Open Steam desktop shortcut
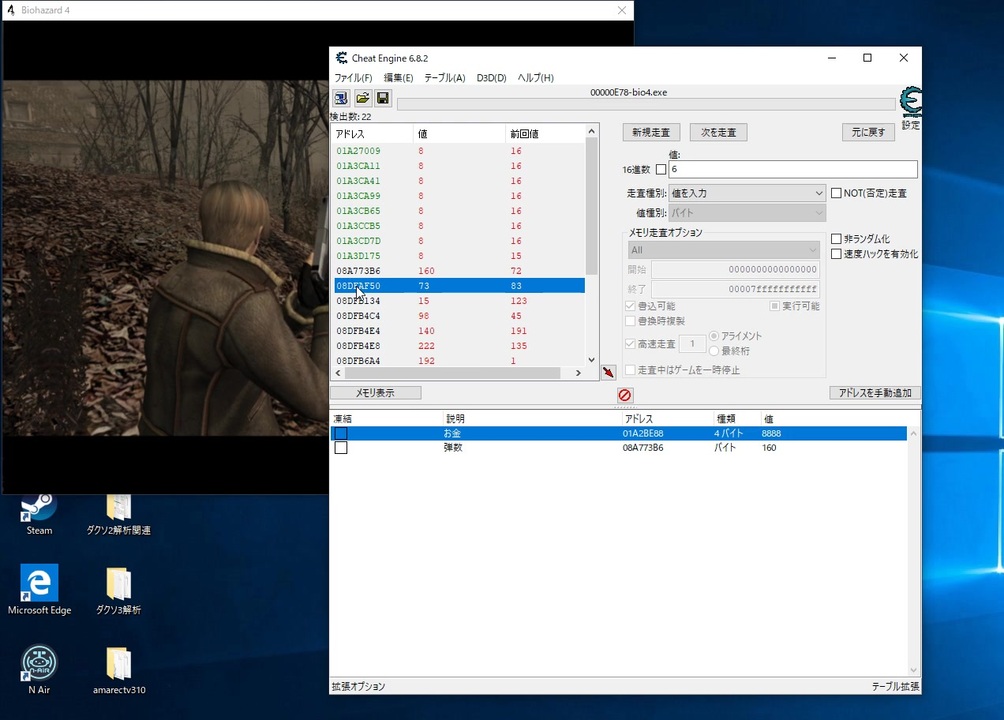1004x720 pixels. point(39,514)
